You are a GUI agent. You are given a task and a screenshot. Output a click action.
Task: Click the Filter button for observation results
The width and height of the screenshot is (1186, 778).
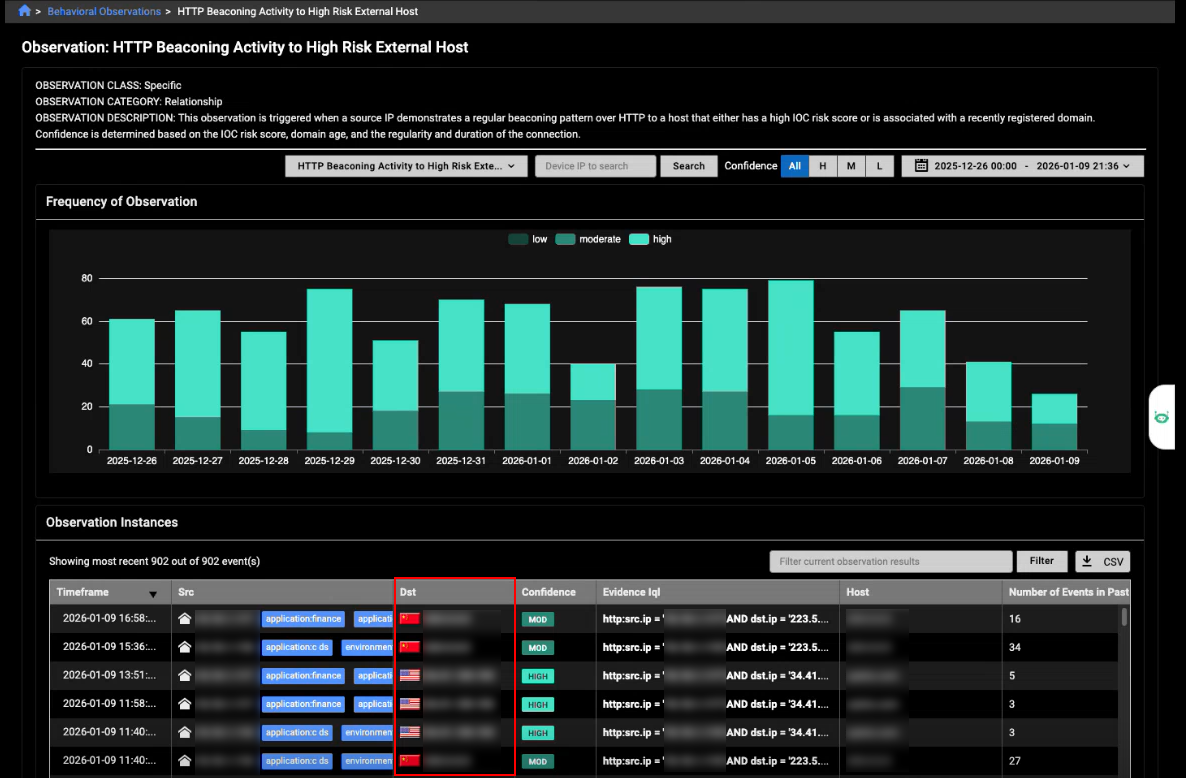(1041, 561)
